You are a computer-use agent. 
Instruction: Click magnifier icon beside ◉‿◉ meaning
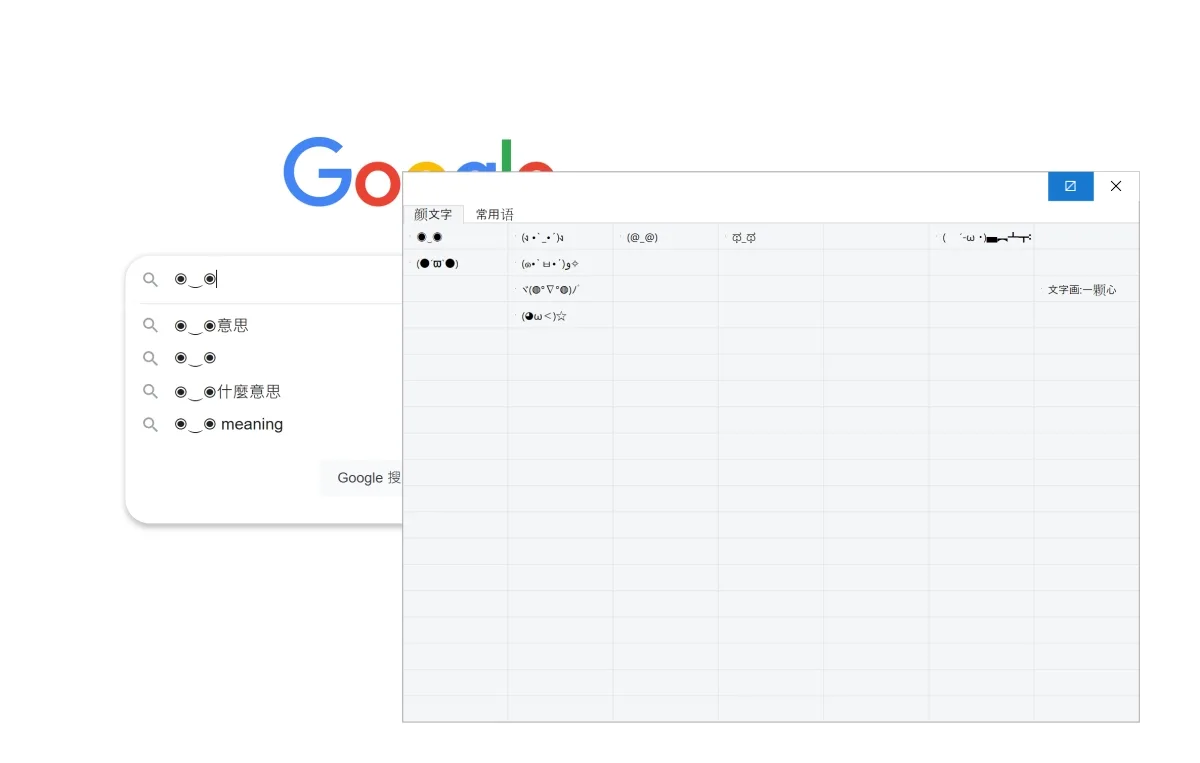[x=150, y=424]
